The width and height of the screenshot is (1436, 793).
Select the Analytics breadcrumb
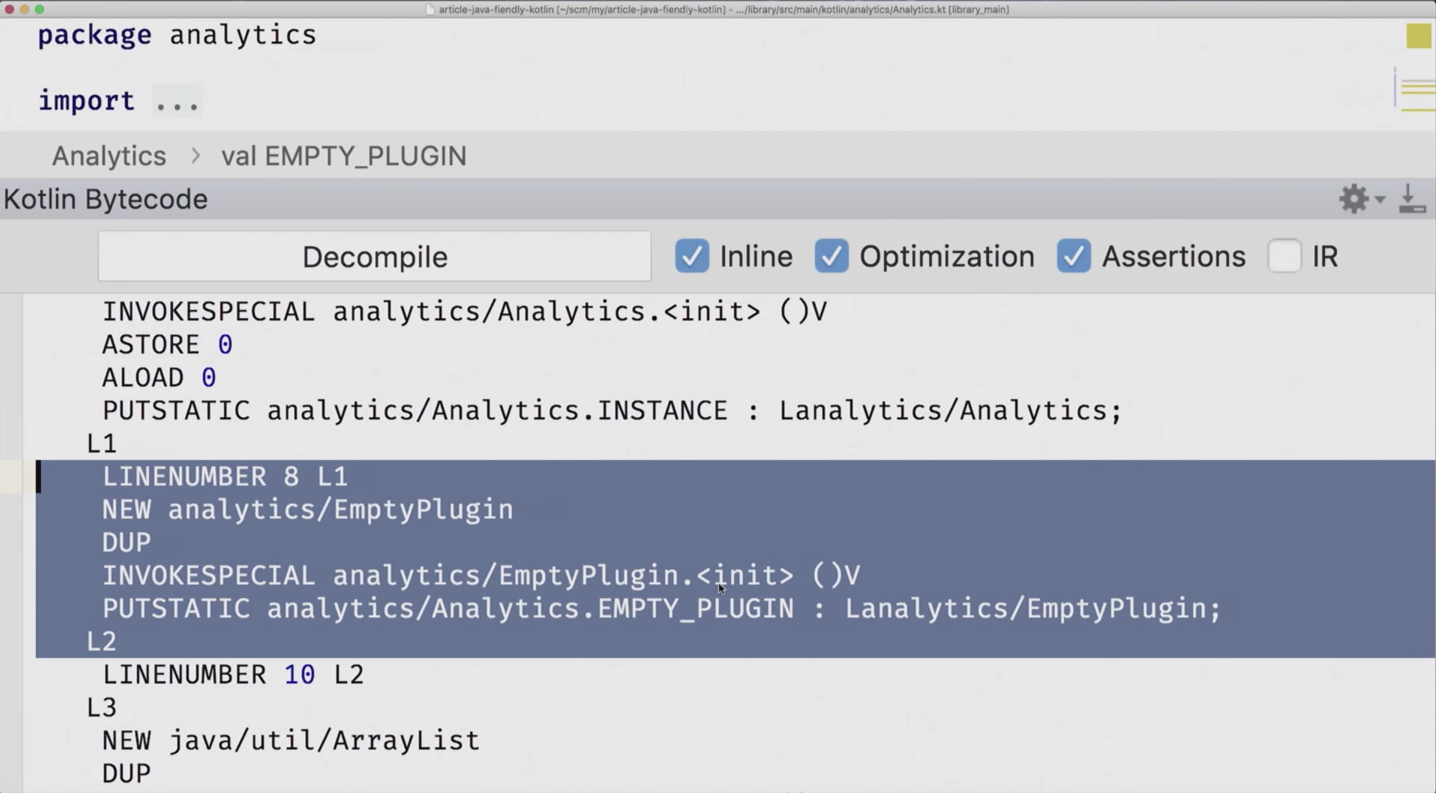[109, 156]
